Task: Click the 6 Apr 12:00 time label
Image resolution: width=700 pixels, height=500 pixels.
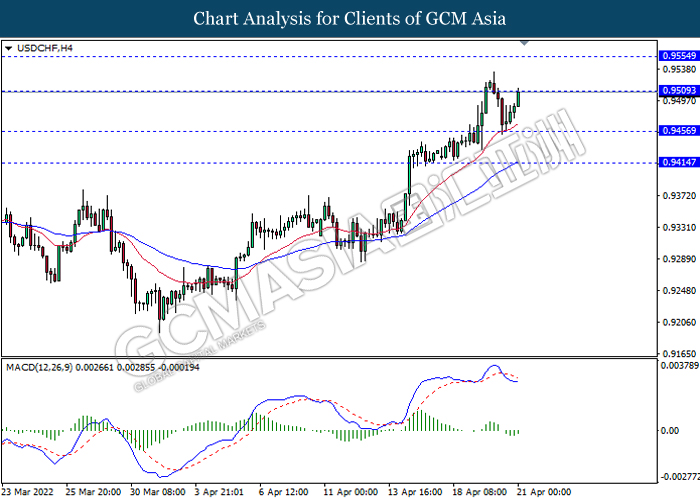Action: [x=283, y=492]
